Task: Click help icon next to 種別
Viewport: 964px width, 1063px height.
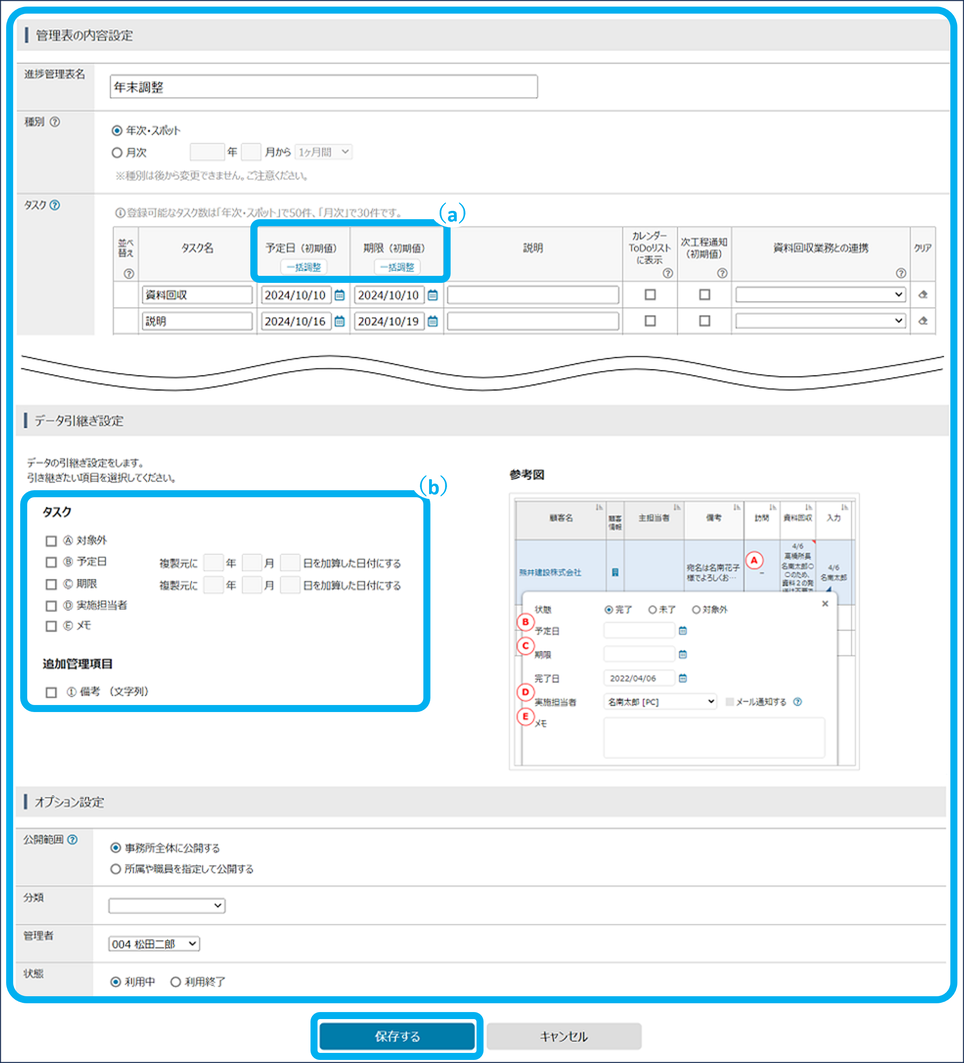Action: pos(55,122)
